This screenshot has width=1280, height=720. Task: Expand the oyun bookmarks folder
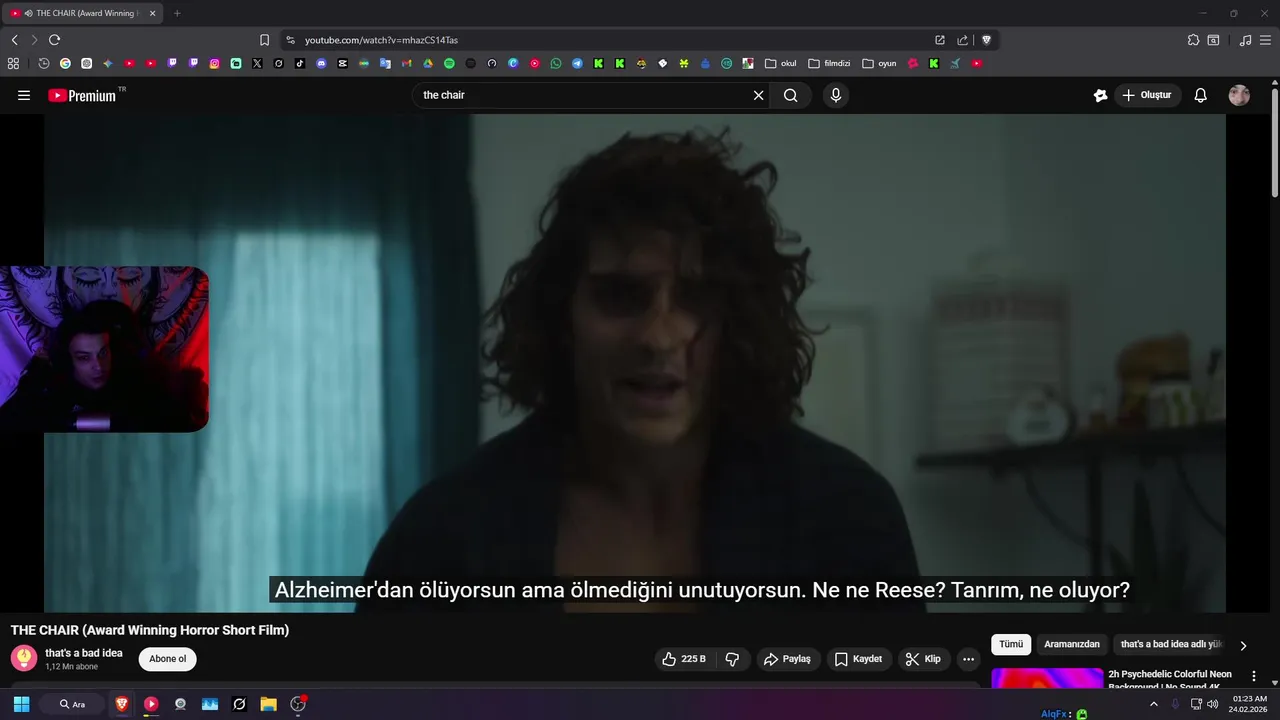879,63
